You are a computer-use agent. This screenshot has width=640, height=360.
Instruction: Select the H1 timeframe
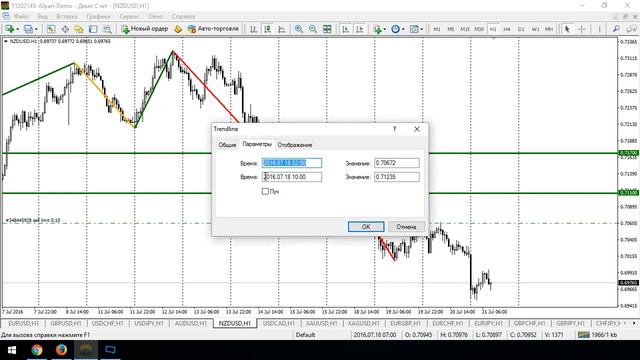[493, 29]
